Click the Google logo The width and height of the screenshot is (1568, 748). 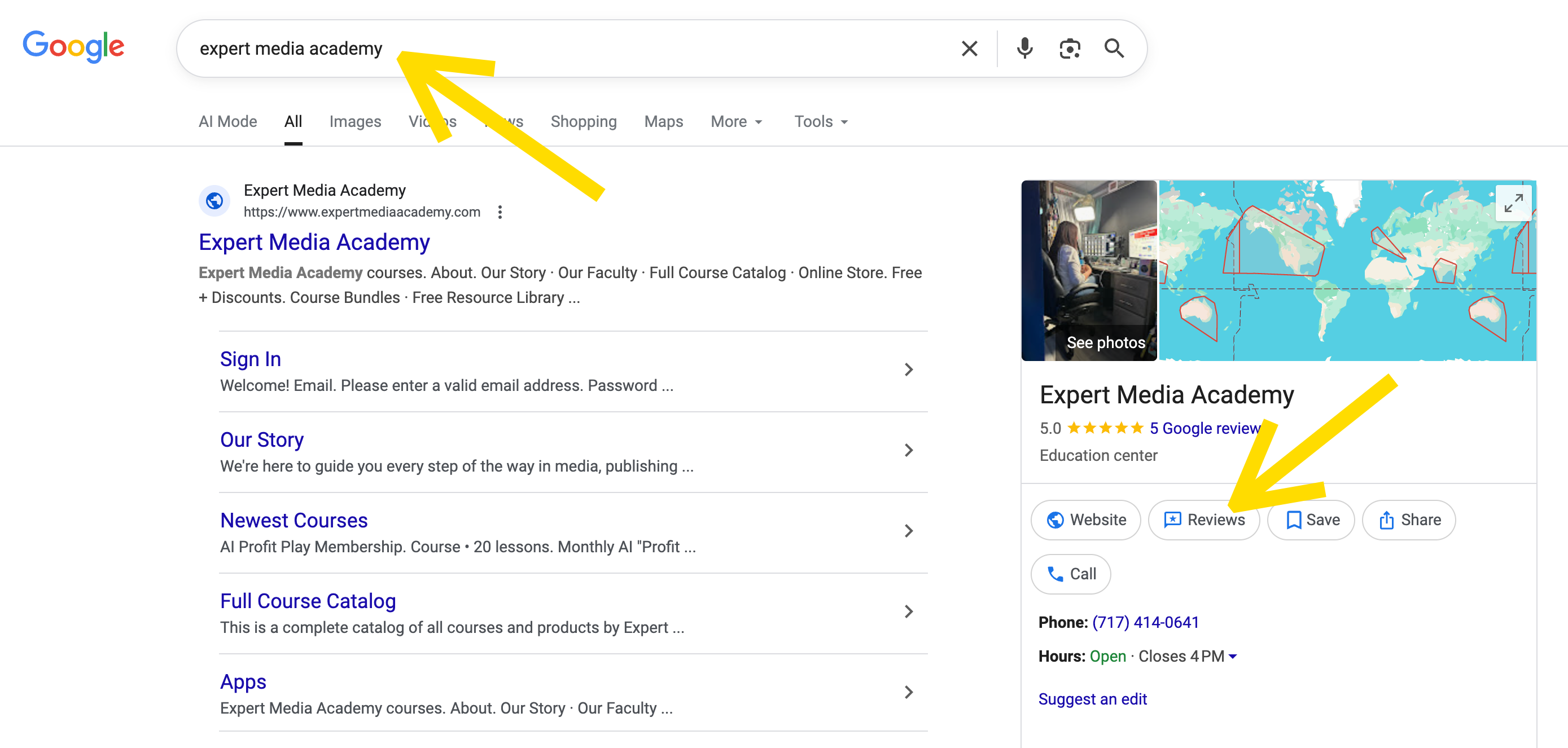pyautogui.click(x=73, y=47)
